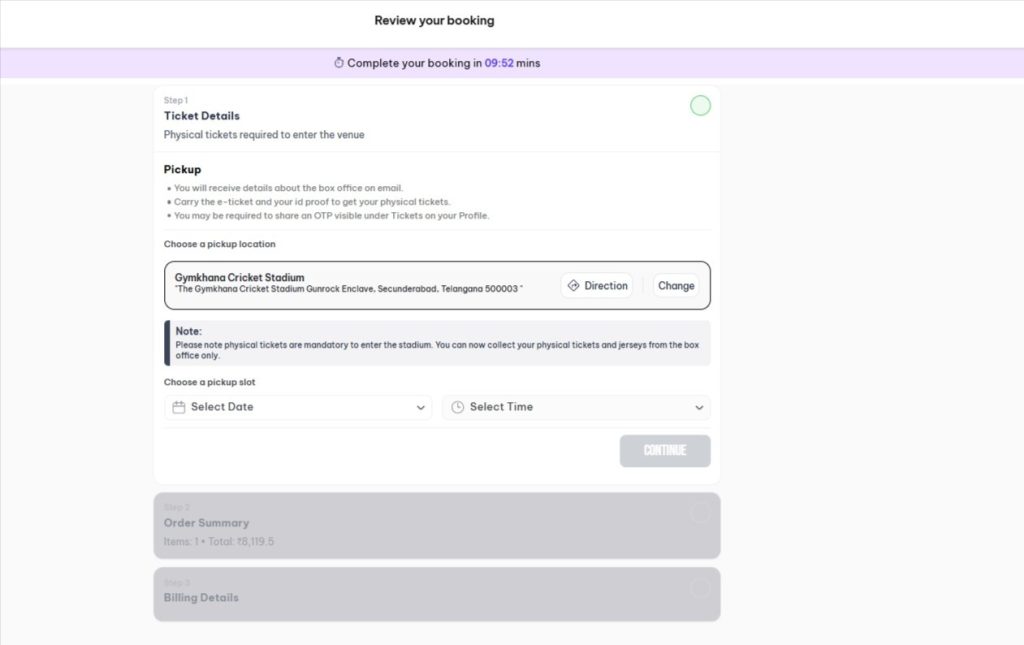
Task: Click the clock icon beside Select Time
Action: [x=457, y=407]
